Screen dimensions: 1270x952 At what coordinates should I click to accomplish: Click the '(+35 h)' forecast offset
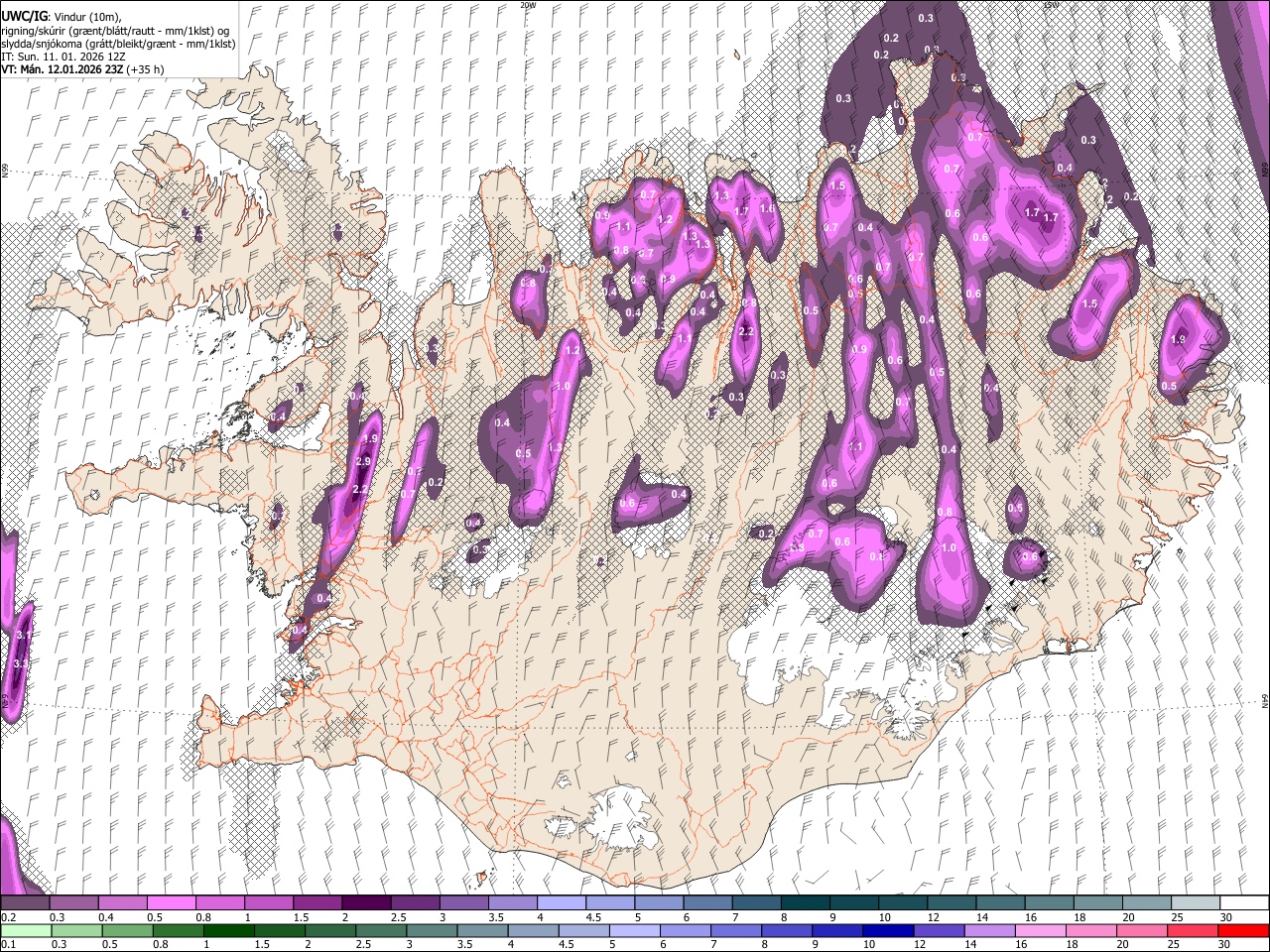coord(145,69)
